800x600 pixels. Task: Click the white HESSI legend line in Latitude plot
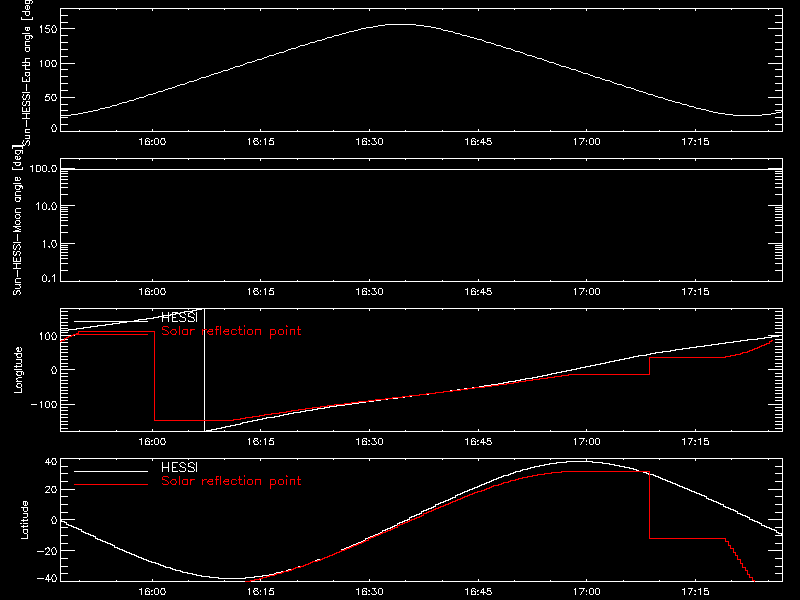point(111,471)
